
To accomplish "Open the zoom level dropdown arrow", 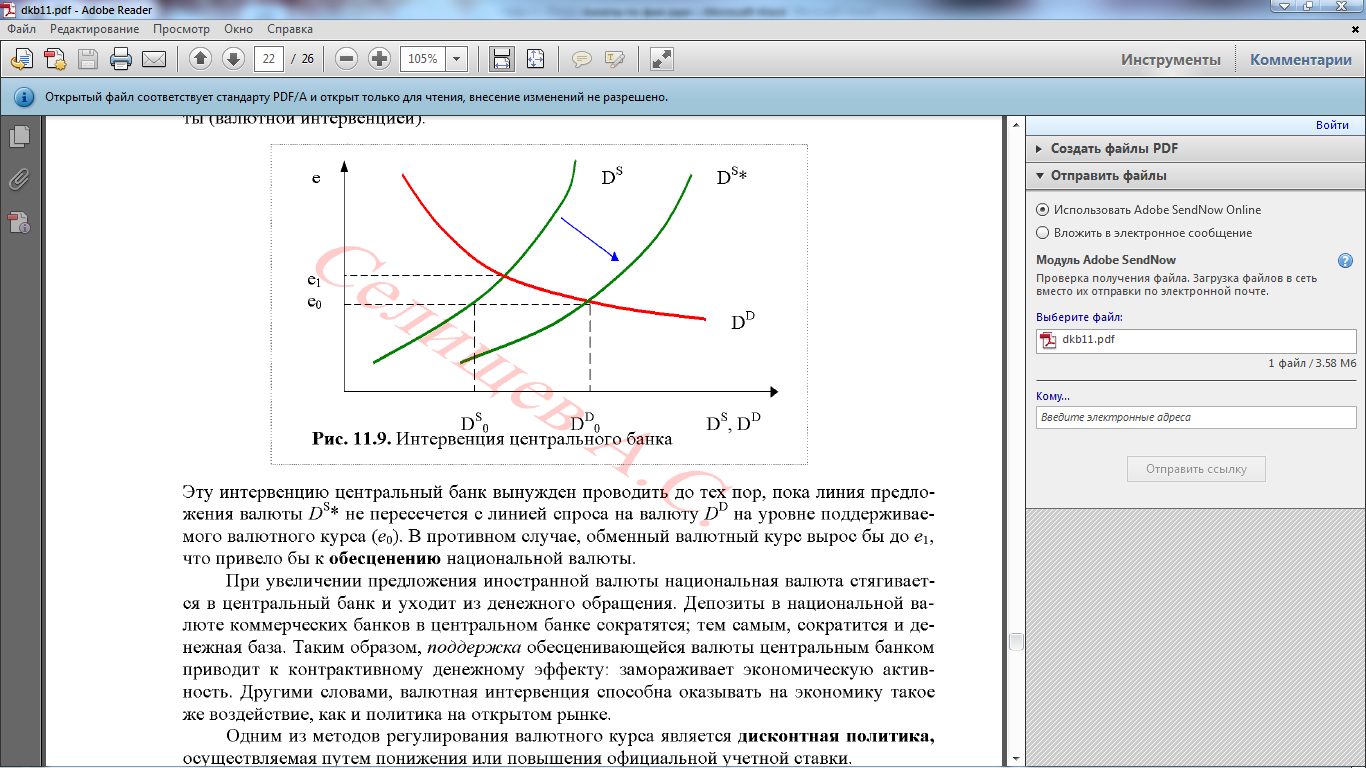I will (x=457, y=59).
